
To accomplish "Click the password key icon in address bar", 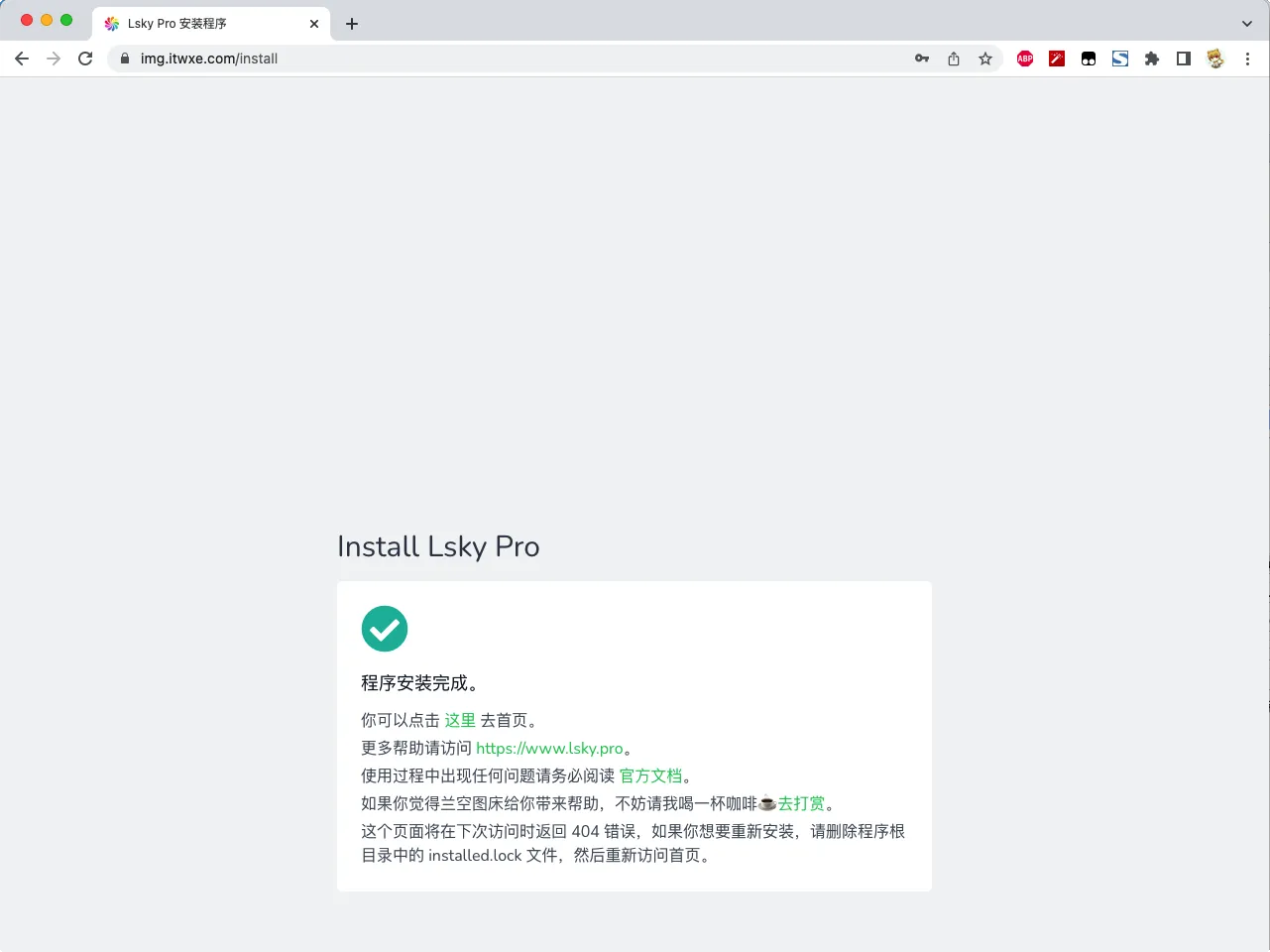I will [922, 59].
